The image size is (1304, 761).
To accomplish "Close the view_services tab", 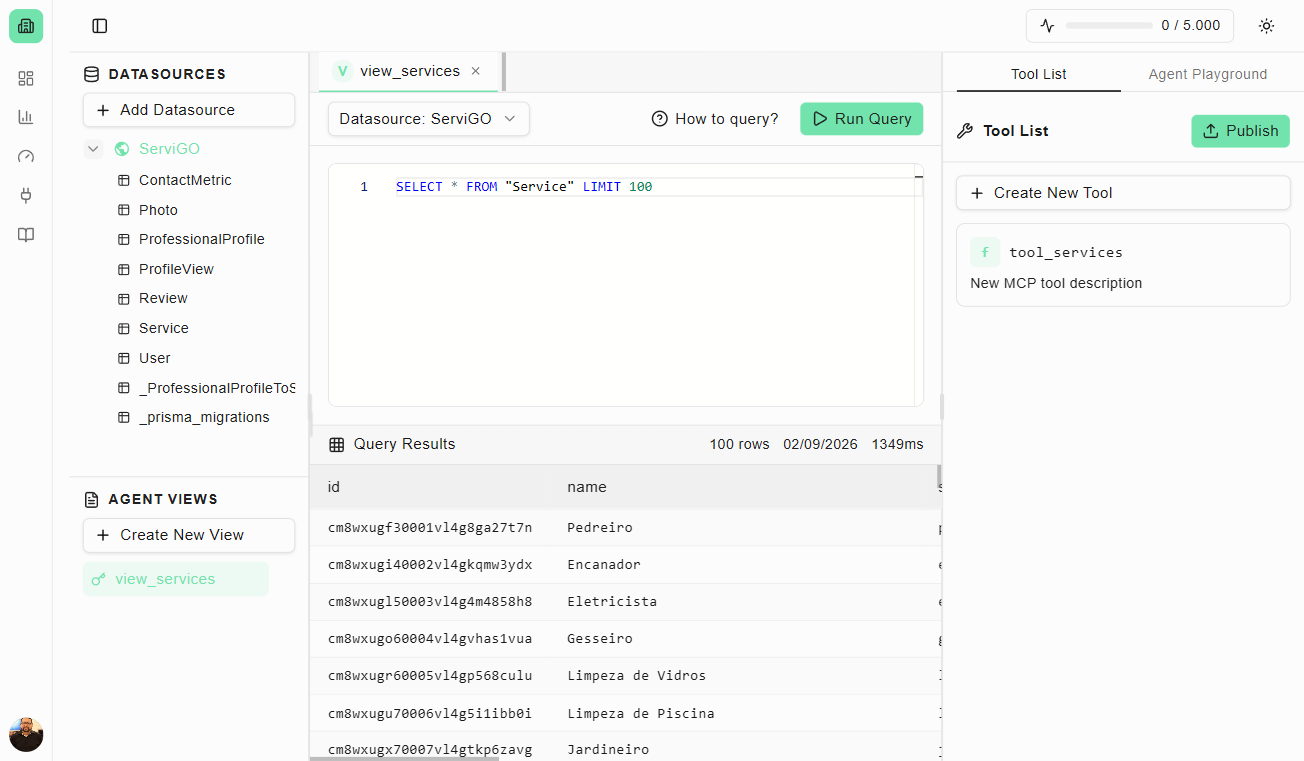I will pyautogui.click(x=476, y=71).
